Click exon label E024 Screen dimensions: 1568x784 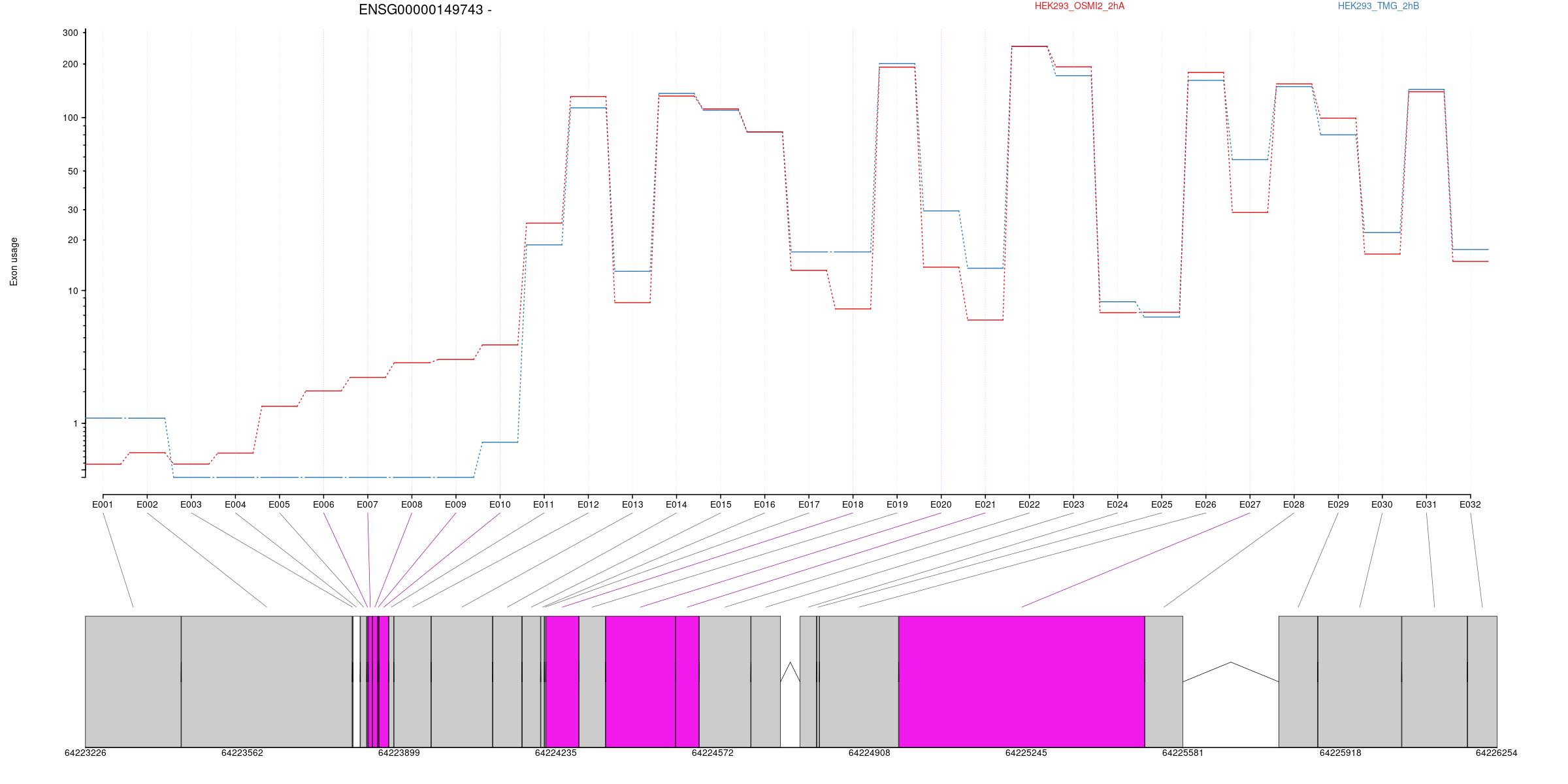[x=1117, y=504]
